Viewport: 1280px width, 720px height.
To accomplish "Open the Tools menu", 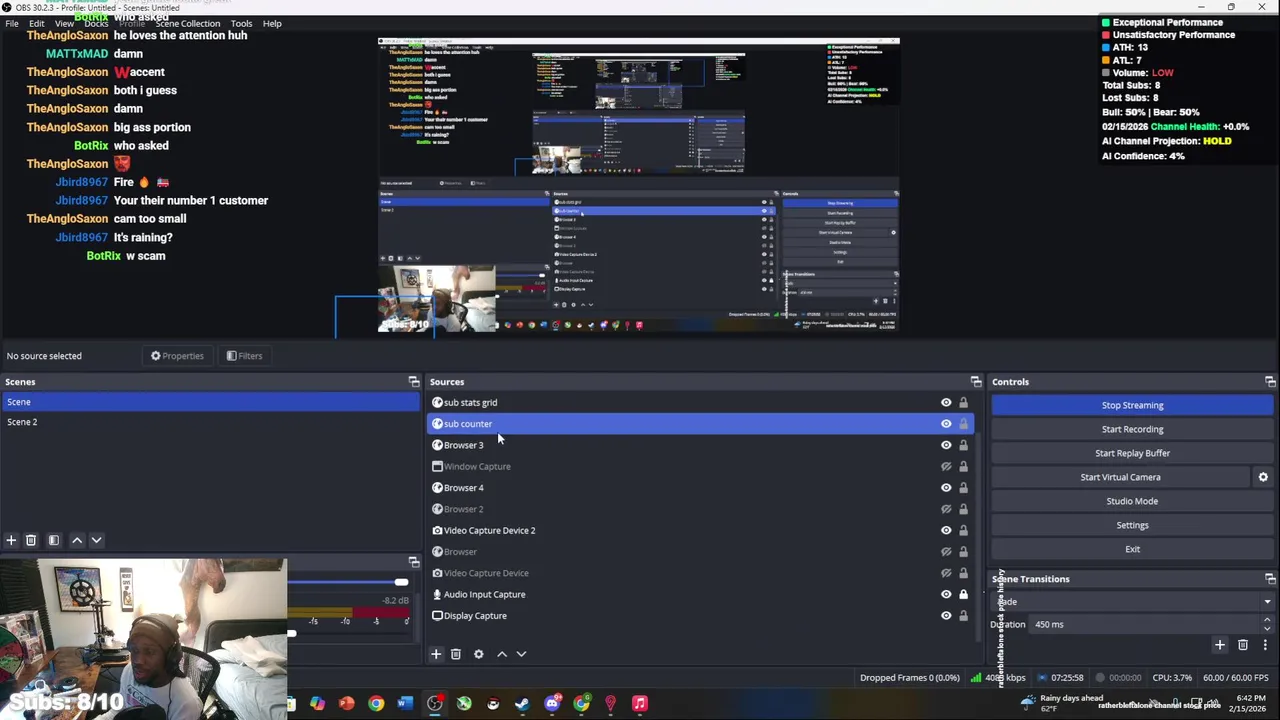I will (241, 23).
